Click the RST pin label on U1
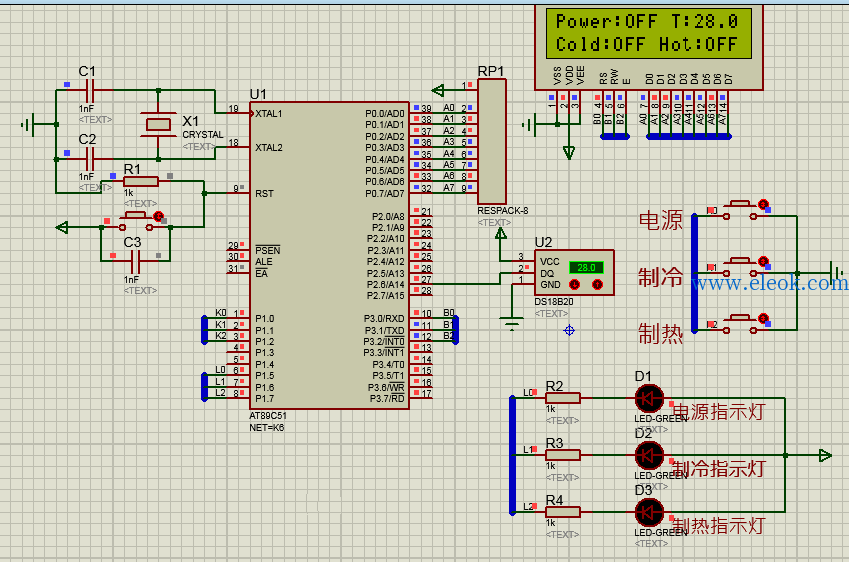The width and height of the screenshot is (849, 562). [x=264, y=193]
